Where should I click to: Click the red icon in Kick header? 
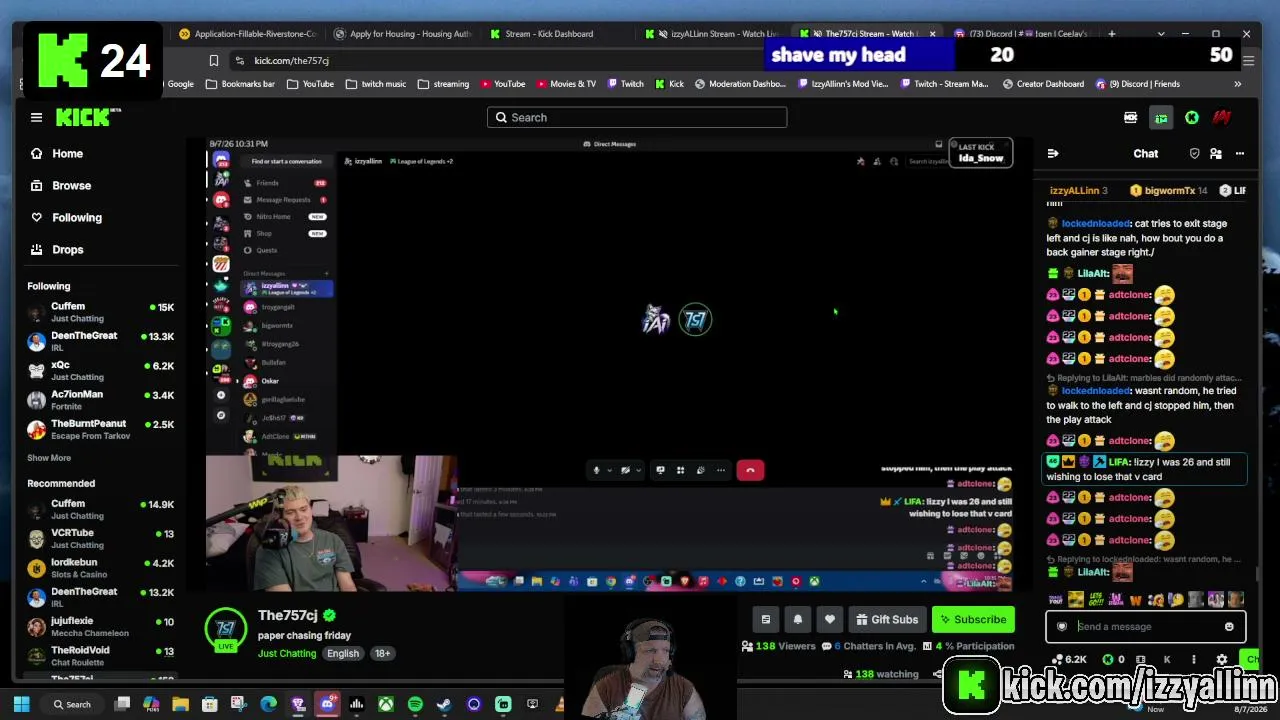tap(1222, 118)
